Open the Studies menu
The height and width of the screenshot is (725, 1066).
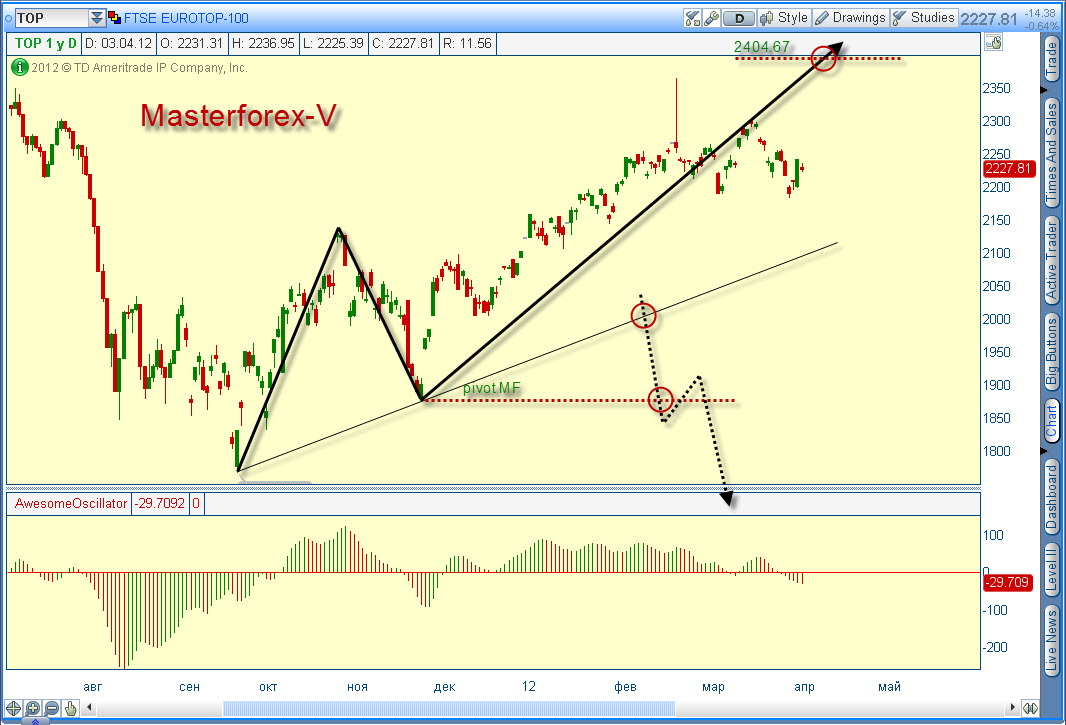click(x=923, y=18)
